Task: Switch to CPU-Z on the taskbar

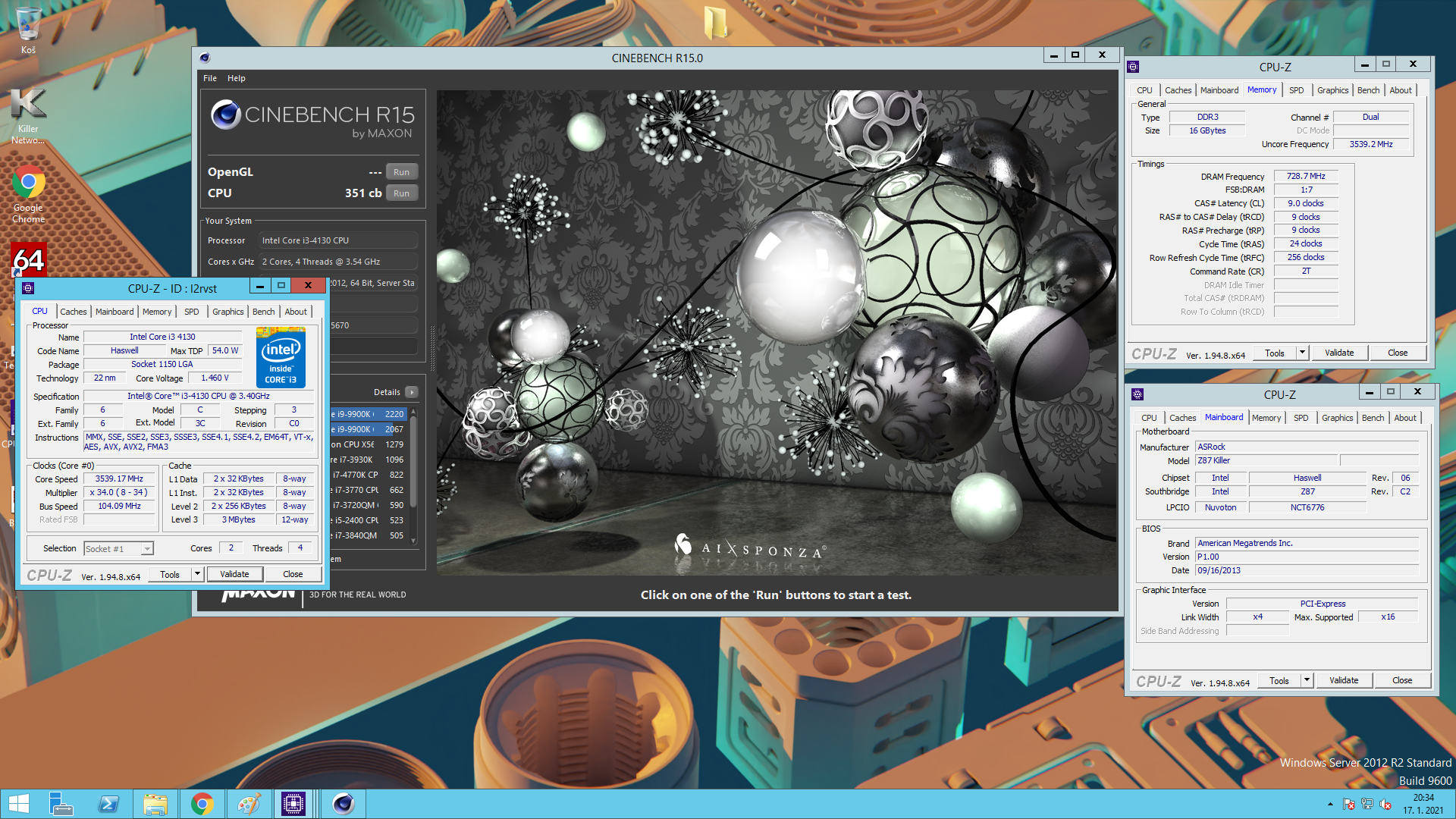Action: (293, 804)
